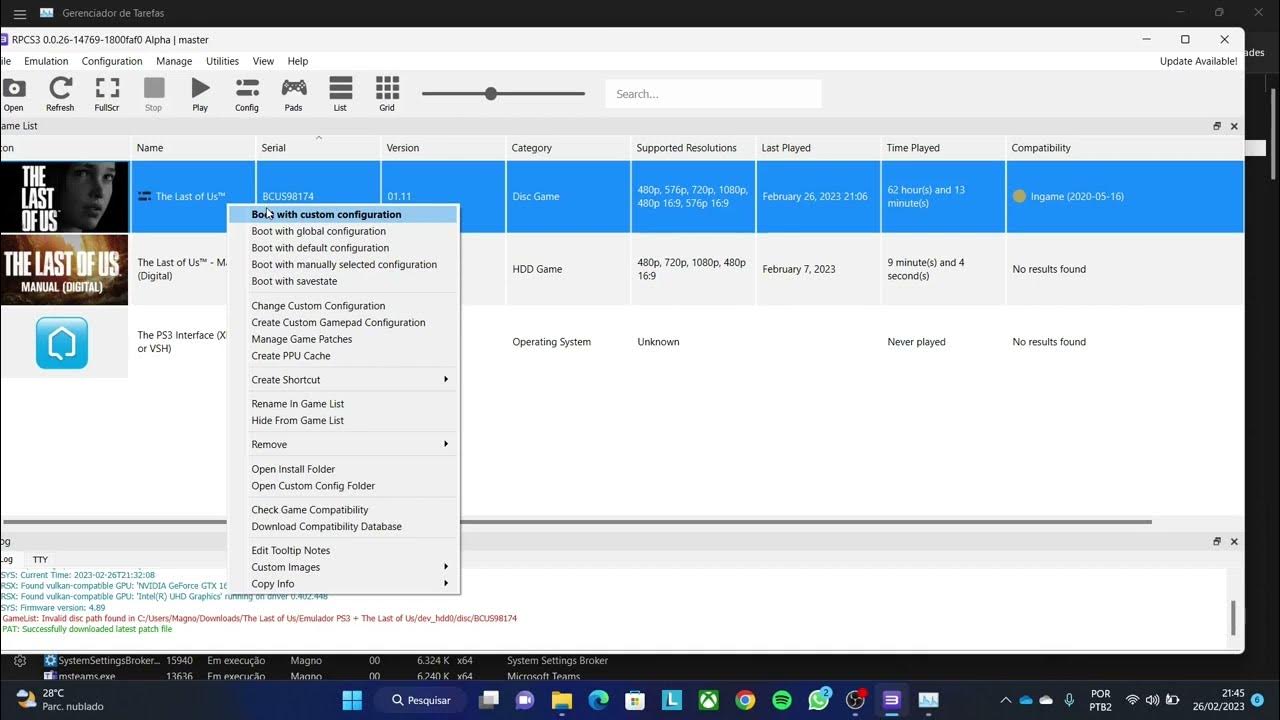The image size is (1280, 720).
Task: Float the Log panel
Action: [1217, 542]
